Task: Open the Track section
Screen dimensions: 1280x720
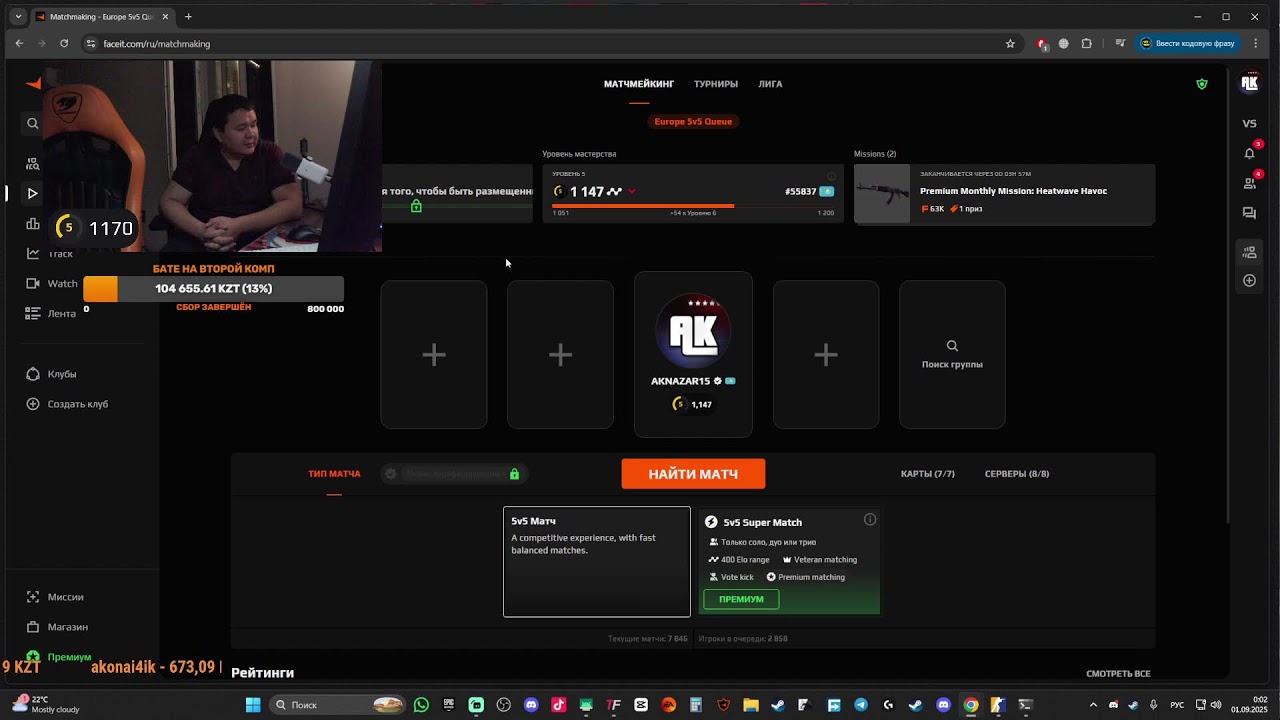Action: pos(49,253)
